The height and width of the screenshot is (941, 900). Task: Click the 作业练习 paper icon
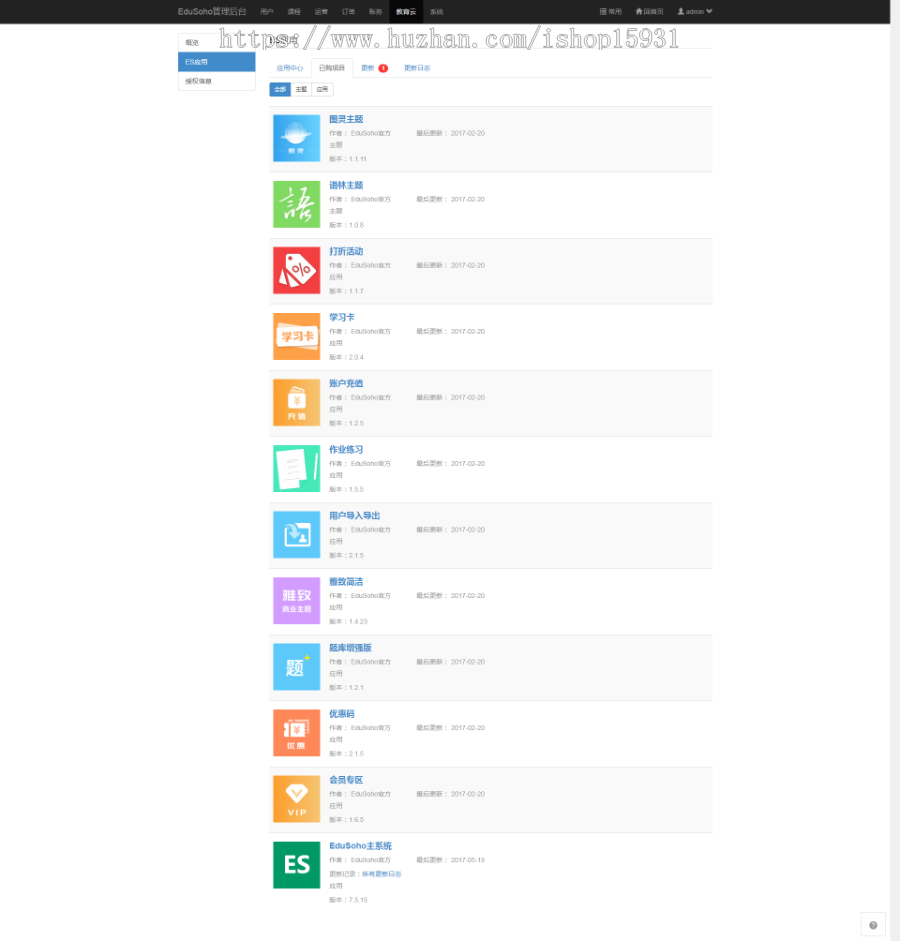coord(296,468)
